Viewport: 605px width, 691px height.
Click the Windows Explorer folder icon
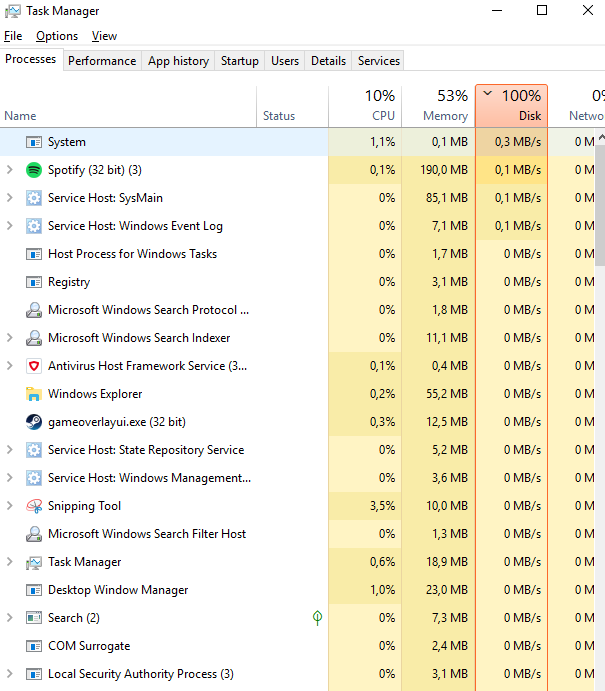click(33, 394)
